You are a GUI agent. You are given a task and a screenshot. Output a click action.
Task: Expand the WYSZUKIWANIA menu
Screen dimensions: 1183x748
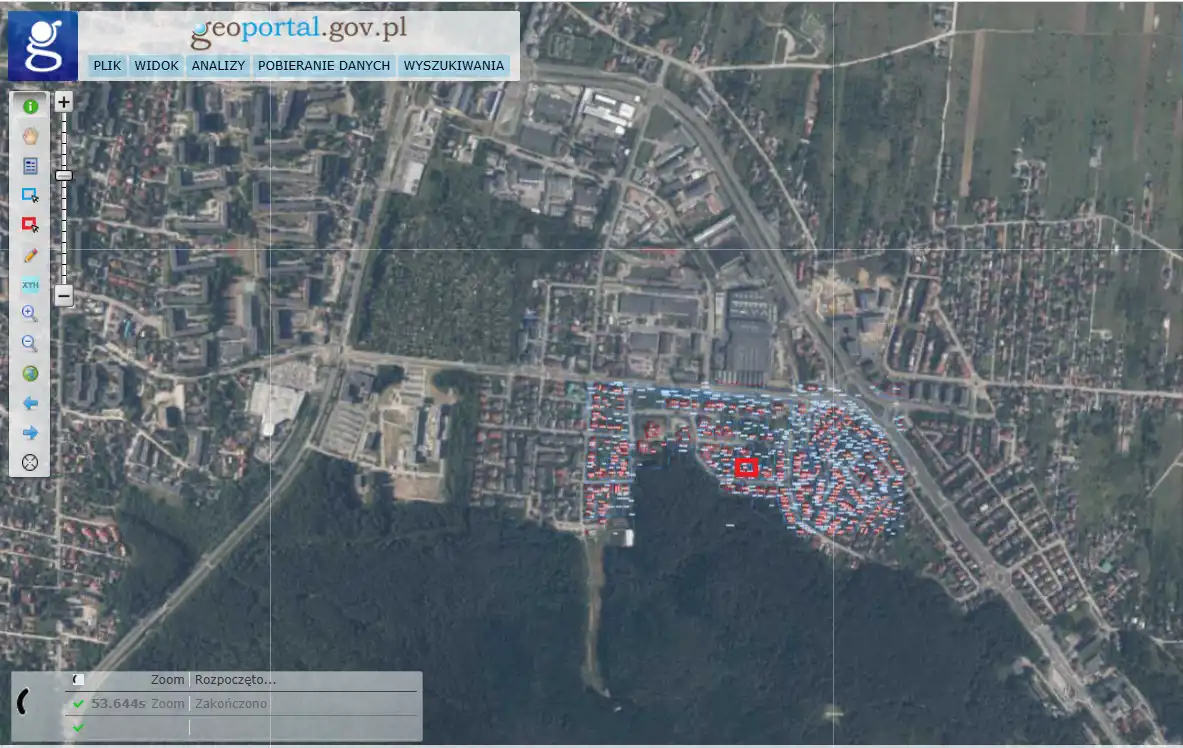pos(453,66)
